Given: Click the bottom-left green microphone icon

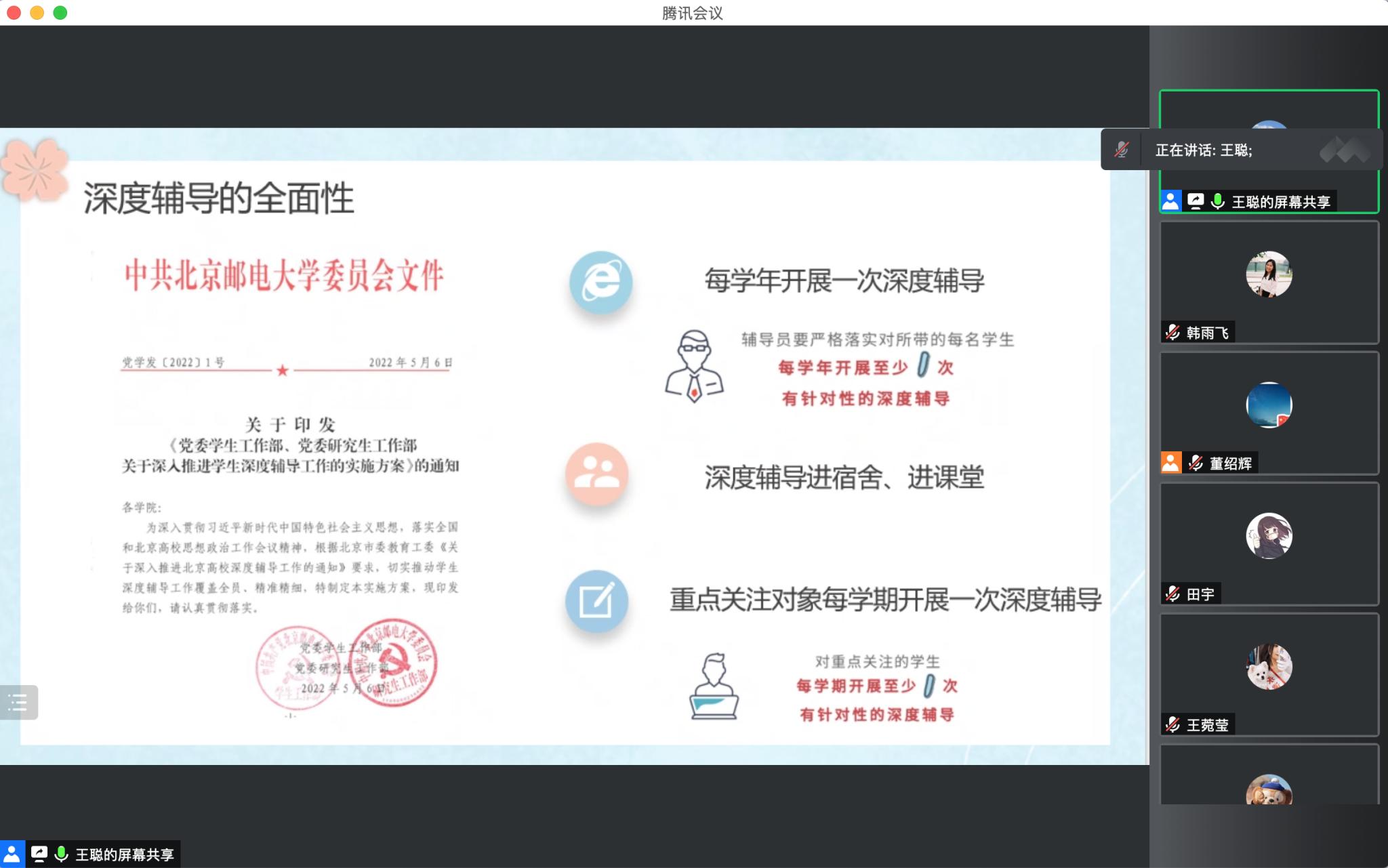Looking at the screenshot, I should 62,854.
